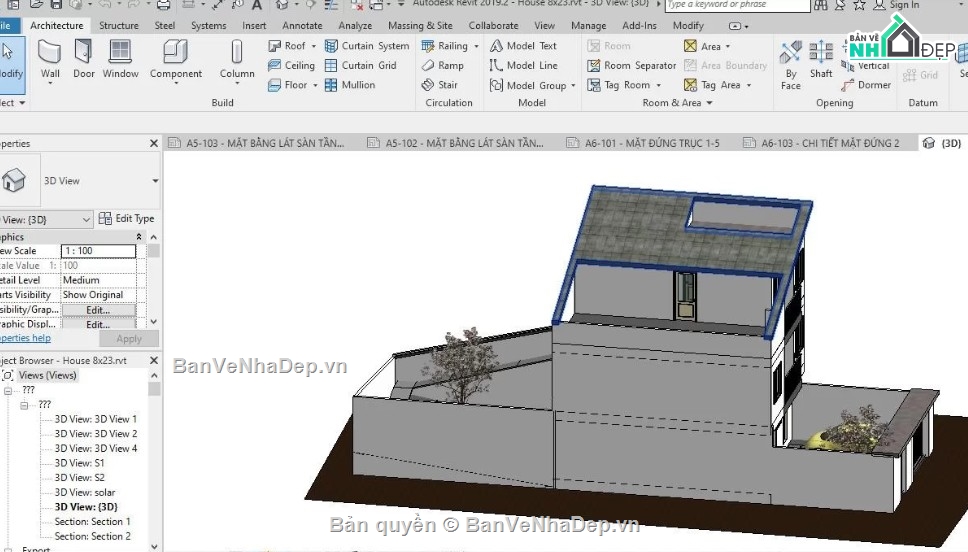
Task: Open the Model Group dropdown arrow
Action: (x=573, y=86)
